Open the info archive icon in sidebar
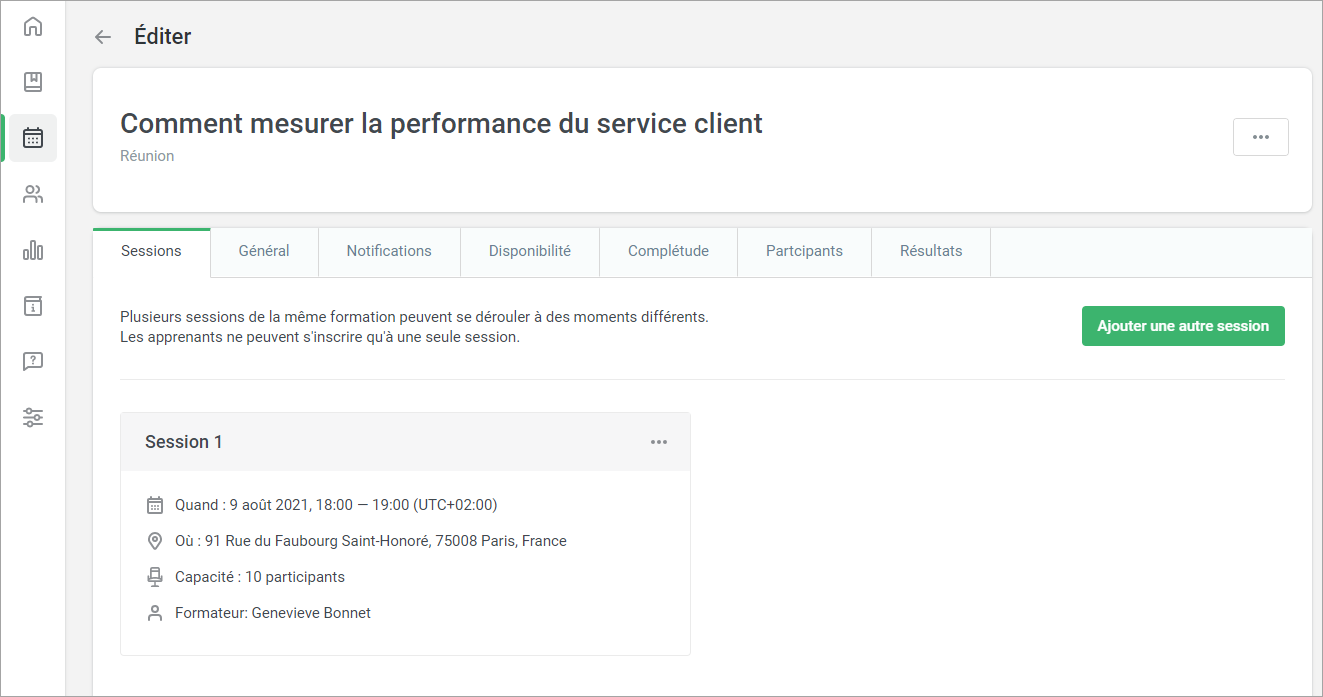Screen dimensions: 1323x697 (x=33, y=306)
